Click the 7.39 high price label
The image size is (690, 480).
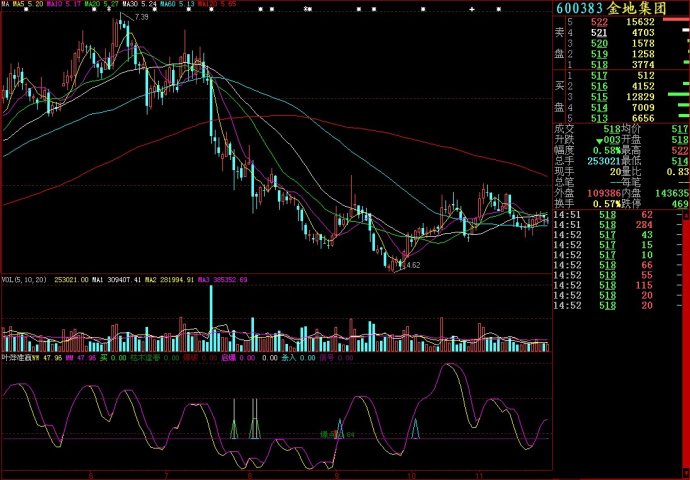142,17
